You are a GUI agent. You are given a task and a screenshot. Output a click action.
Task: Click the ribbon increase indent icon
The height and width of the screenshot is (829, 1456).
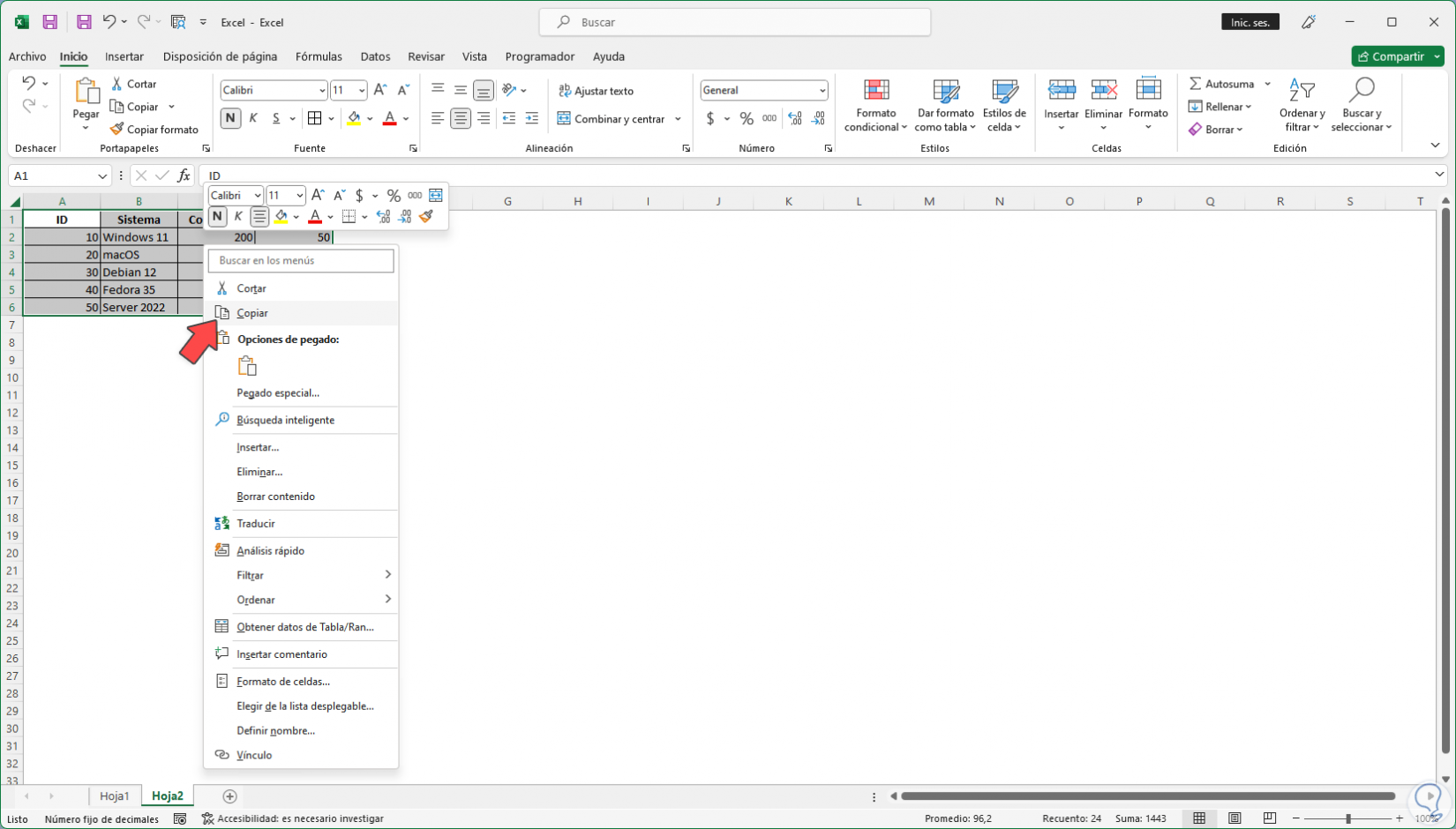click(532, 119)
